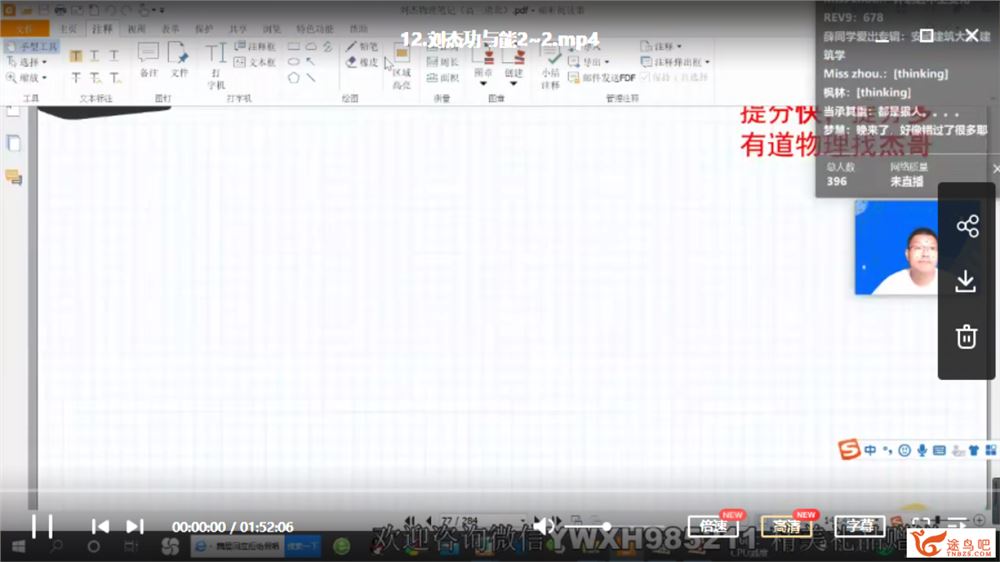Screen dimensions: 1000x562
Task: Click the input method microphone icon
Action: coord(922,450)
